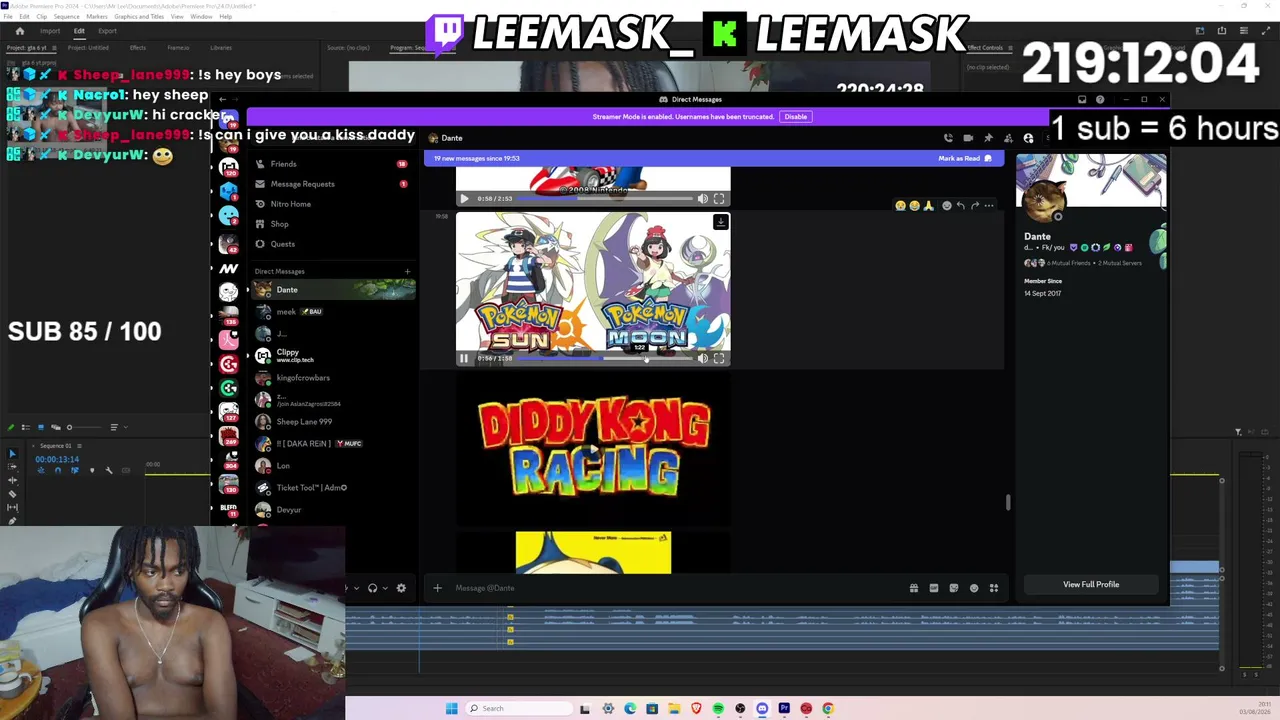Open the sticker picker
The height and width of the screenshot is (720, 1280).
point(954,588)
